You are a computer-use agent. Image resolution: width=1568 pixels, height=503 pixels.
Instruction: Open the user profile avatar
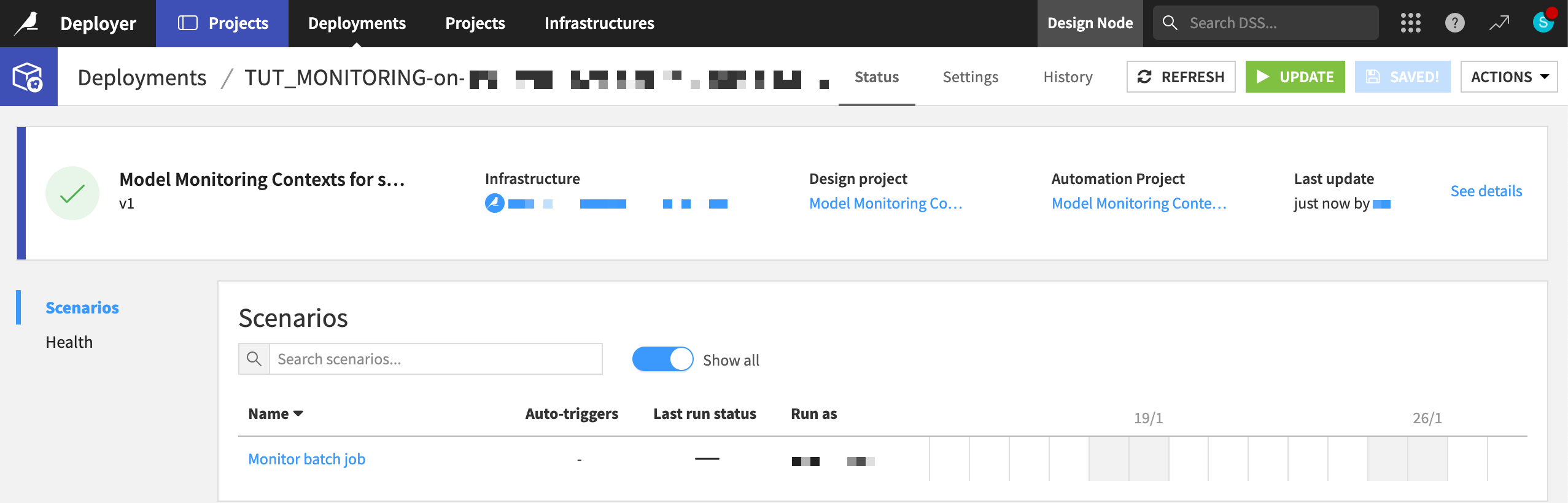pyautogui.click(x=1543, y=22)
